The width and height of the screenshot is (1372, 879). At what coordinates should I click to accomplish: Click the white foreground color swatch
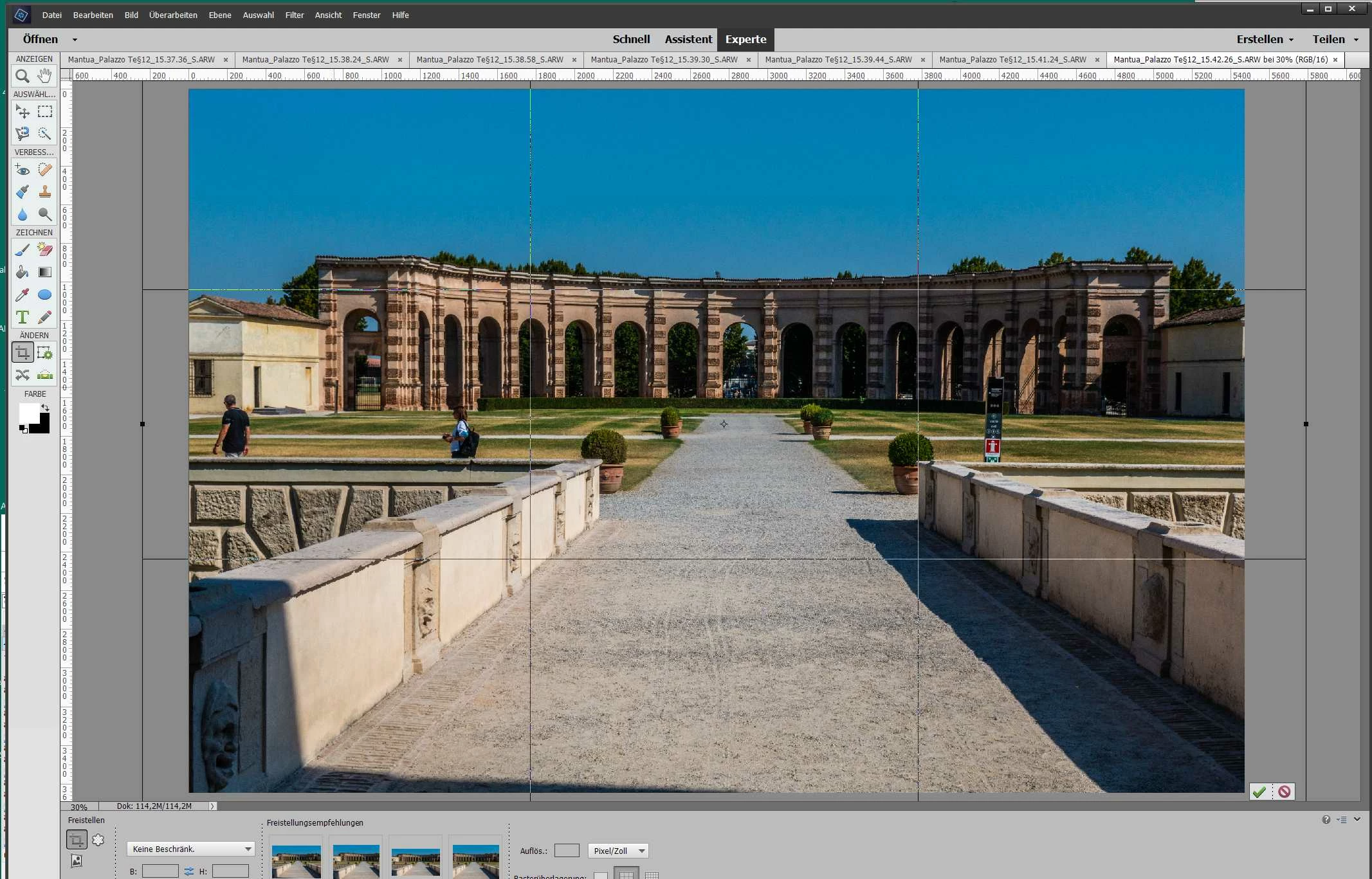(28, 413)
